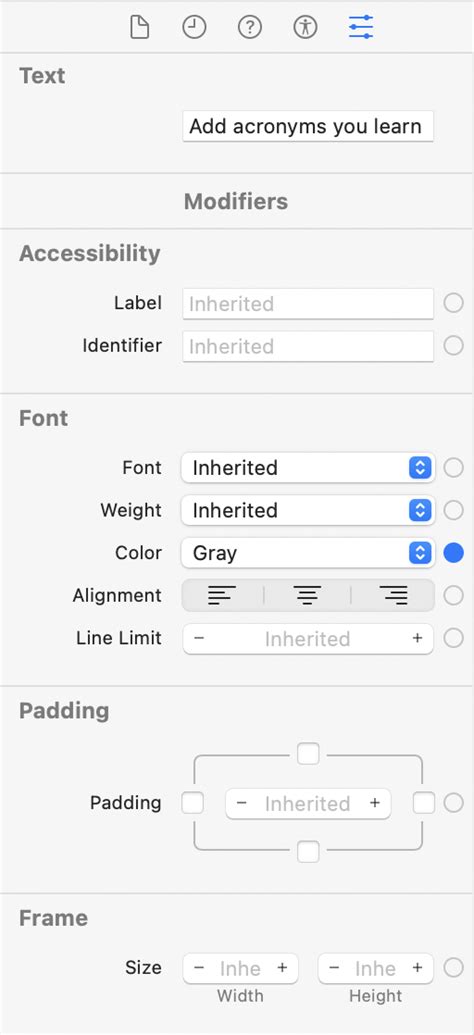Open the Accessibility inspector tab
474x1035 pixels.
(x=306, y=27)
